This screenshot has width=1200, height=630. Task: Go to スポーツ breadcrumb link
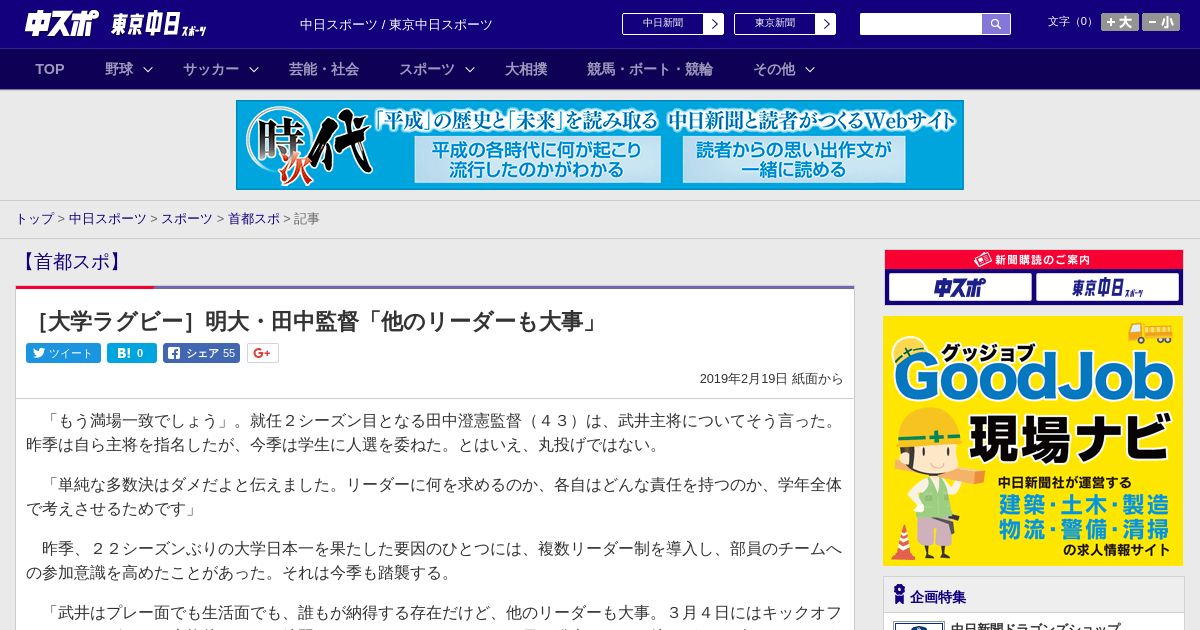point(187,219)
